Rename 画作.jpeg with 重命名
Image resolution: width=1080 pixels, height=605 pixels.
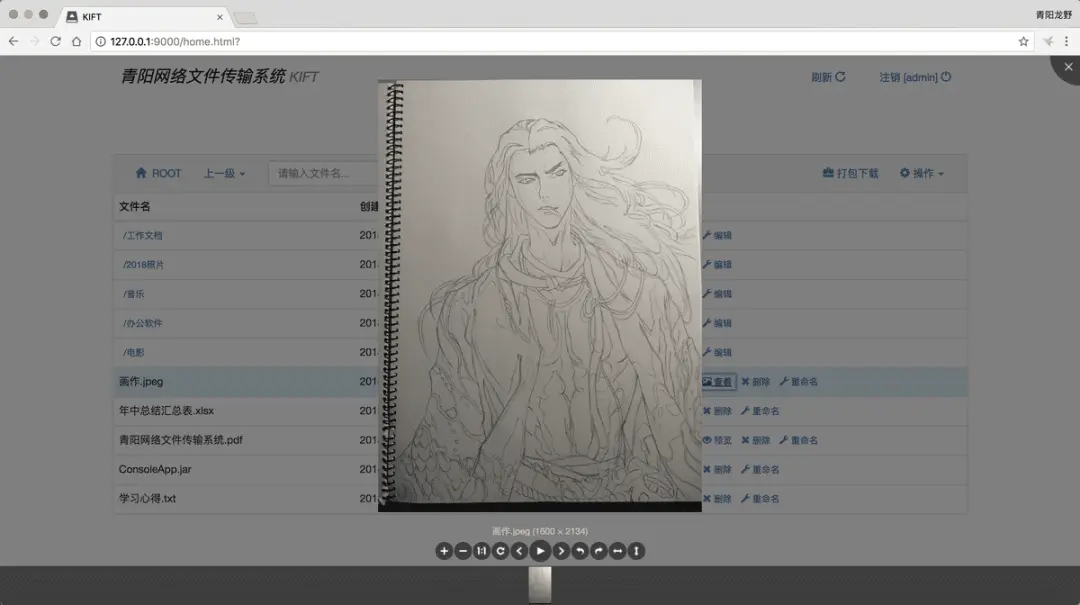coord(799,382)
